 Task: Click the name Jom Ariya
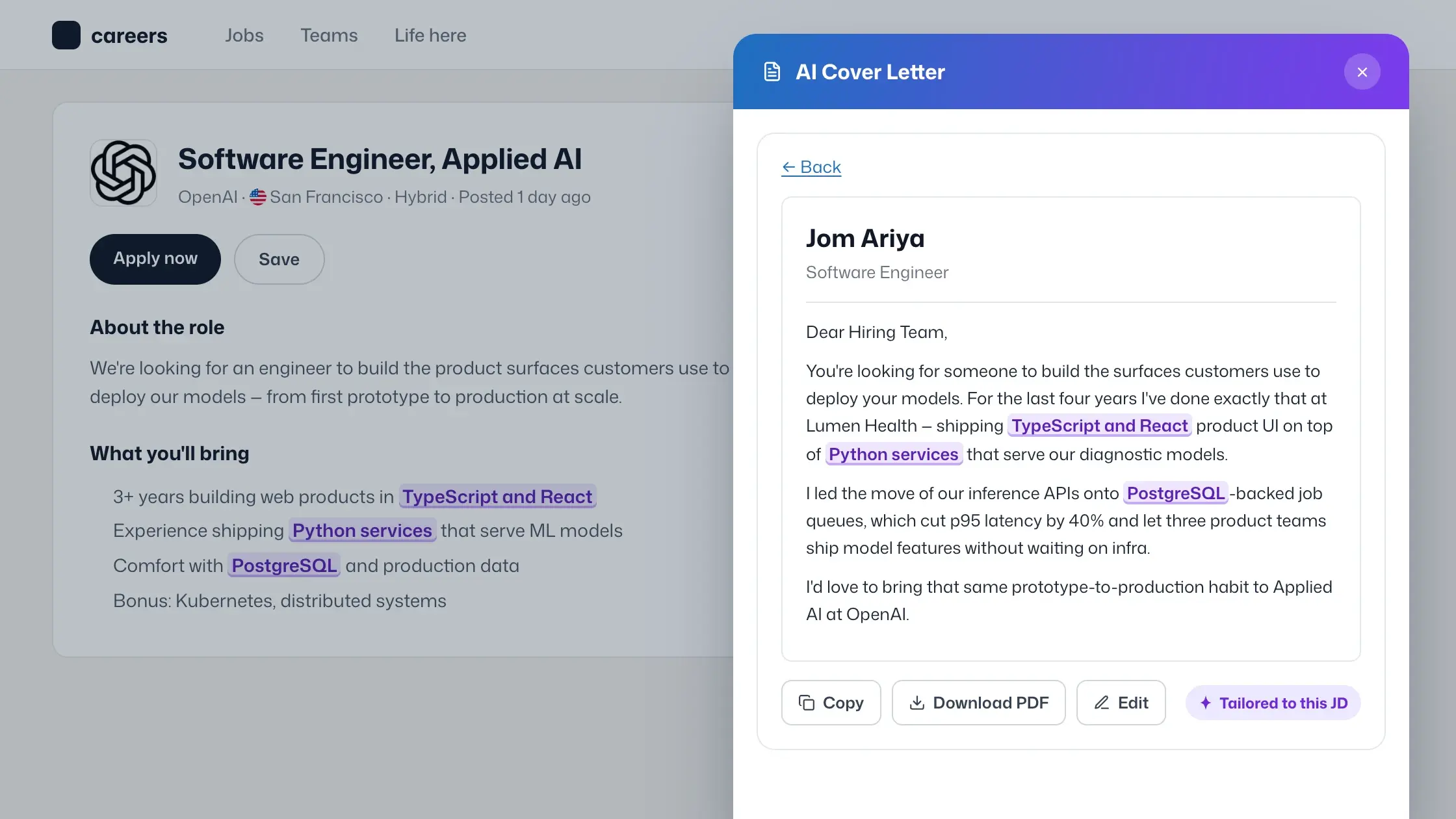point(865,239)
